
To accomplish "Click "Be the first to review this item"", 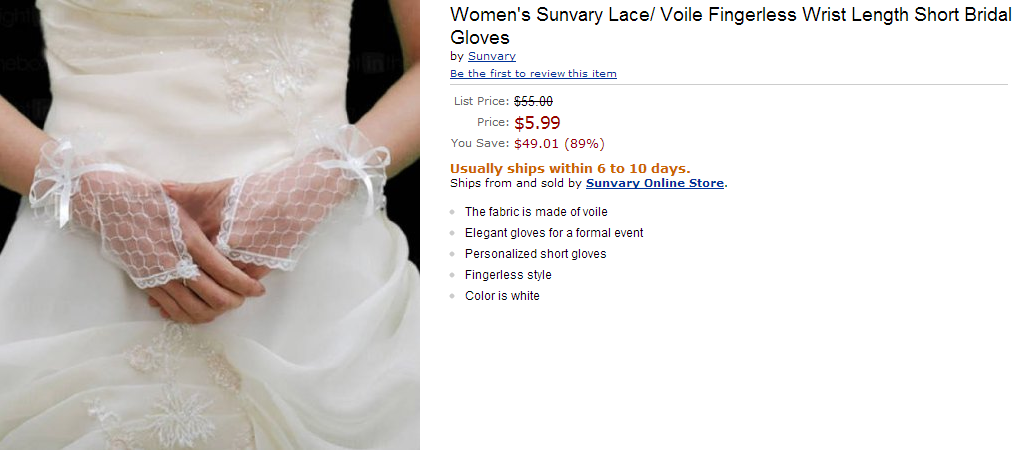I will 533,74.
